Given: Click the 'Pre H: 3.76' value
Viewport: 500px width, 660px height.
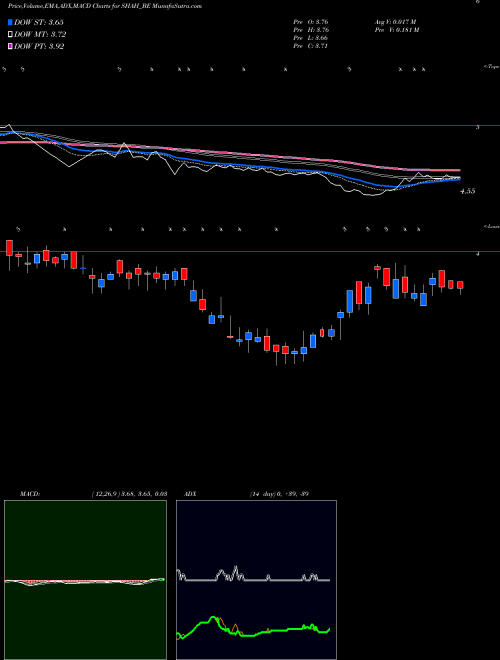Looking at the screenshot, I should 311,30.
